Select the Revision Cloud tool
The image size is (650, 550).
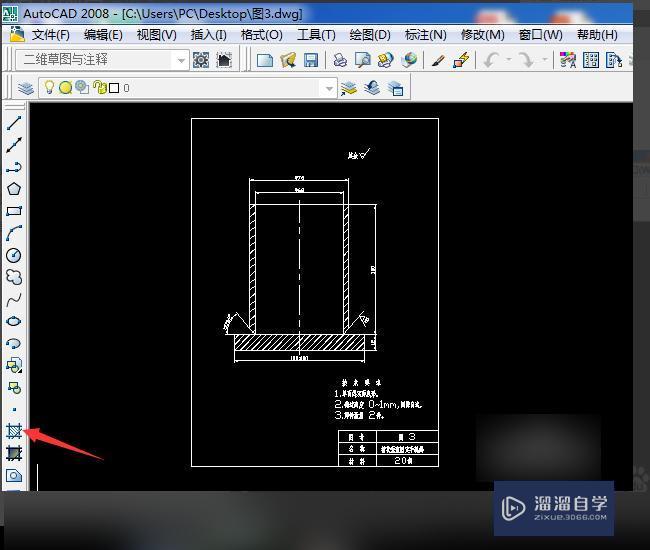[x=14, y=277]
